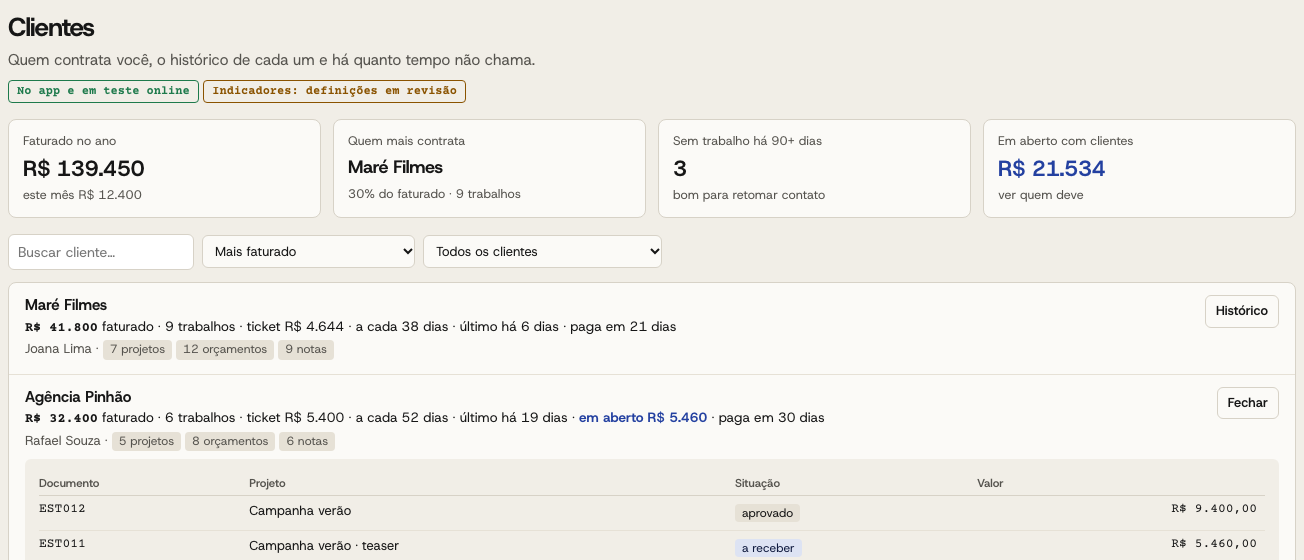Click the Buscar cliente search field
This screenshot has height=560, width=1304.
click(101, 252)
